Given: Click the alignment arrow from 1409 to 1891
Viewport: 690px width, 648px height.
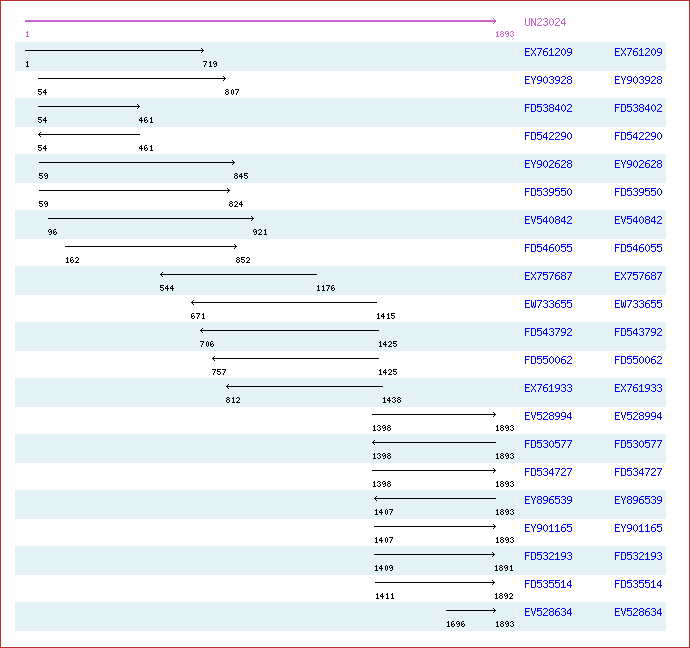Looking at the screenshot, I should click(x=435, y=554).
